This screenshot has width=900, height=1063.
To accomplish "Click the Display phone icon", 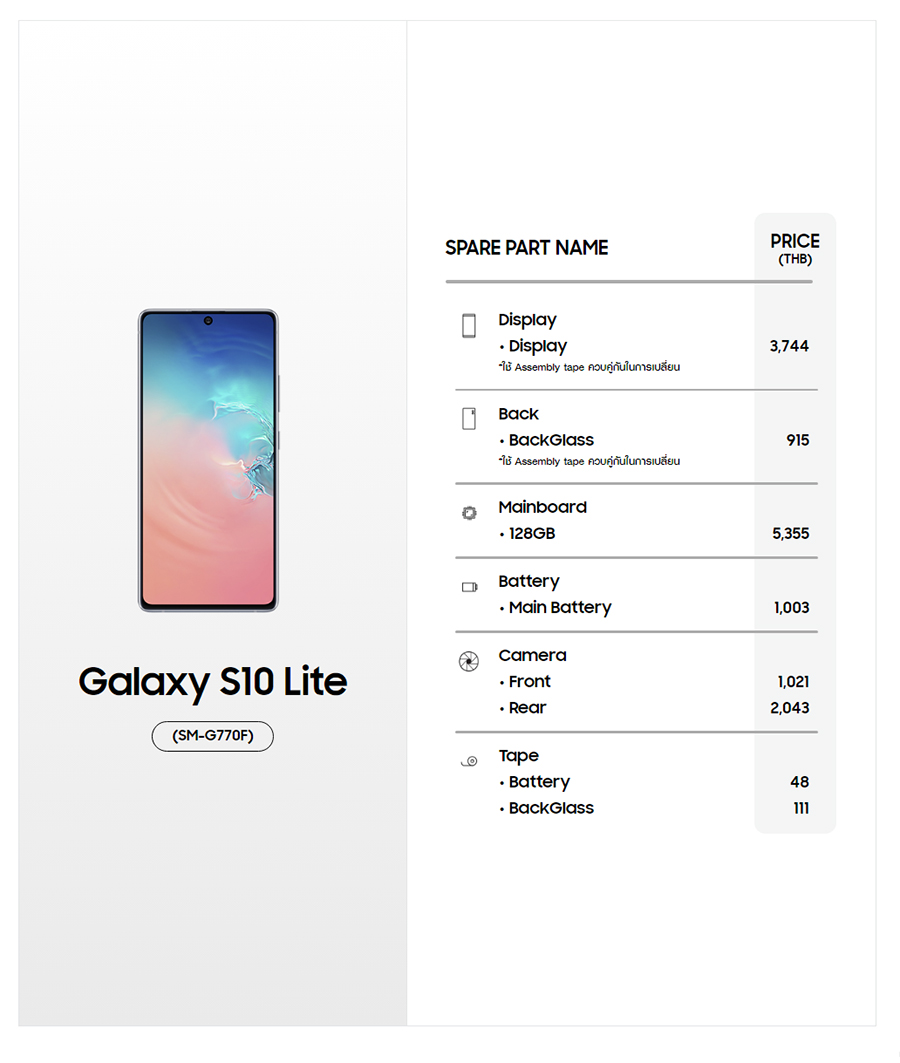I will (469, 325).
